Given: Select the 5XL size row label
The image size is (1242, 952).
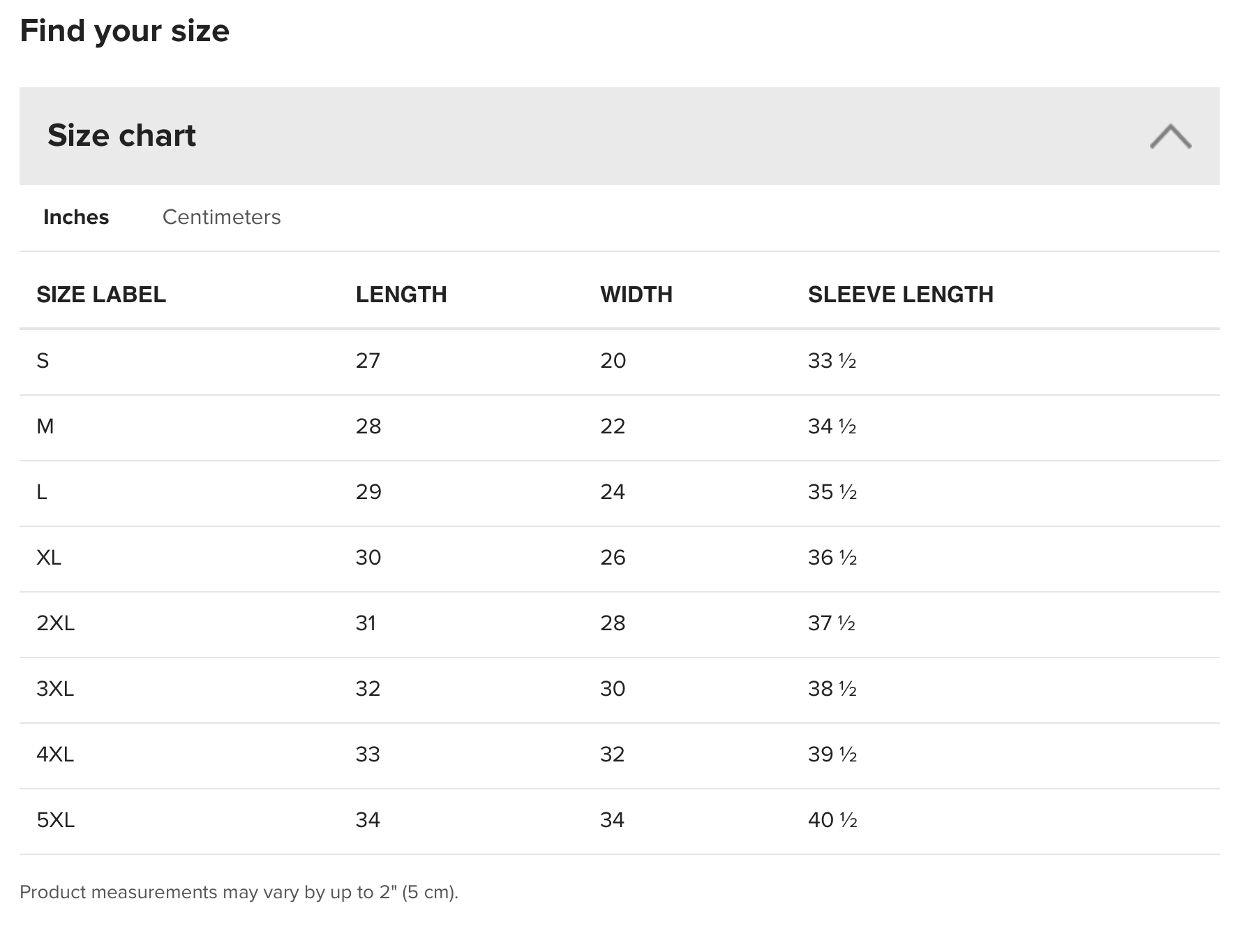Looking at the screenshot, I should click(x=55, y=820).
